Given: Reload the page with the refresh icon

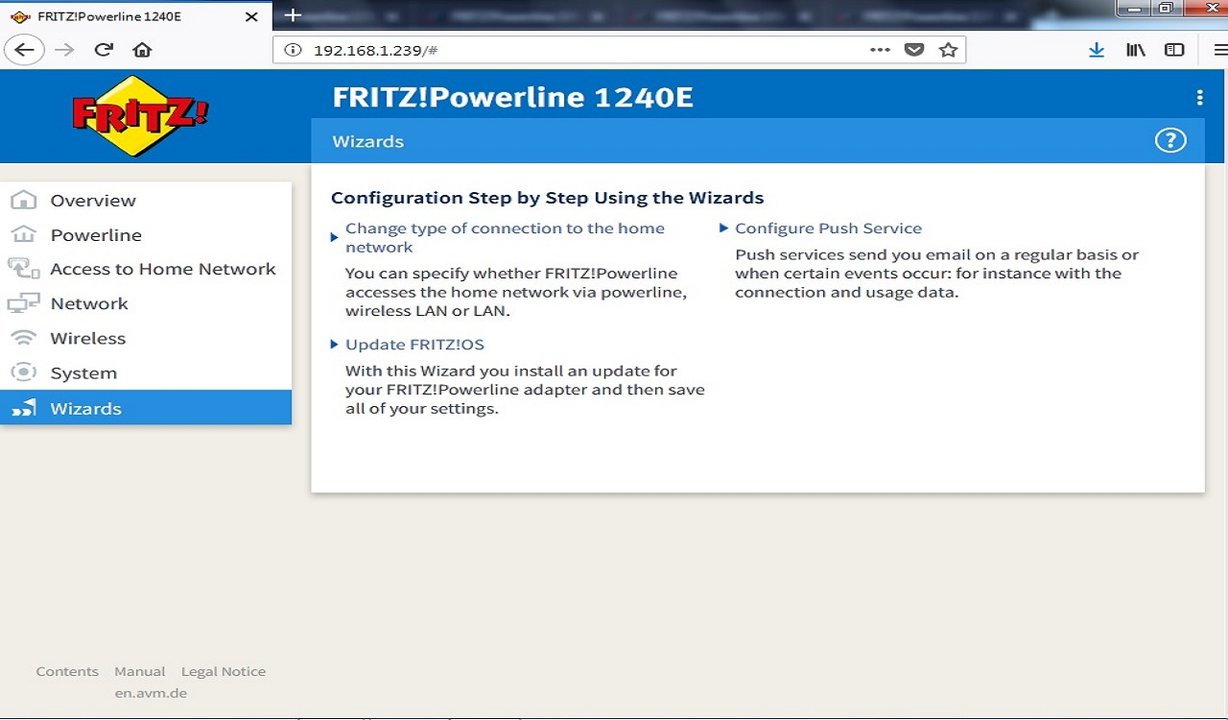Looking at the screenshot, I should click(103, 50).
